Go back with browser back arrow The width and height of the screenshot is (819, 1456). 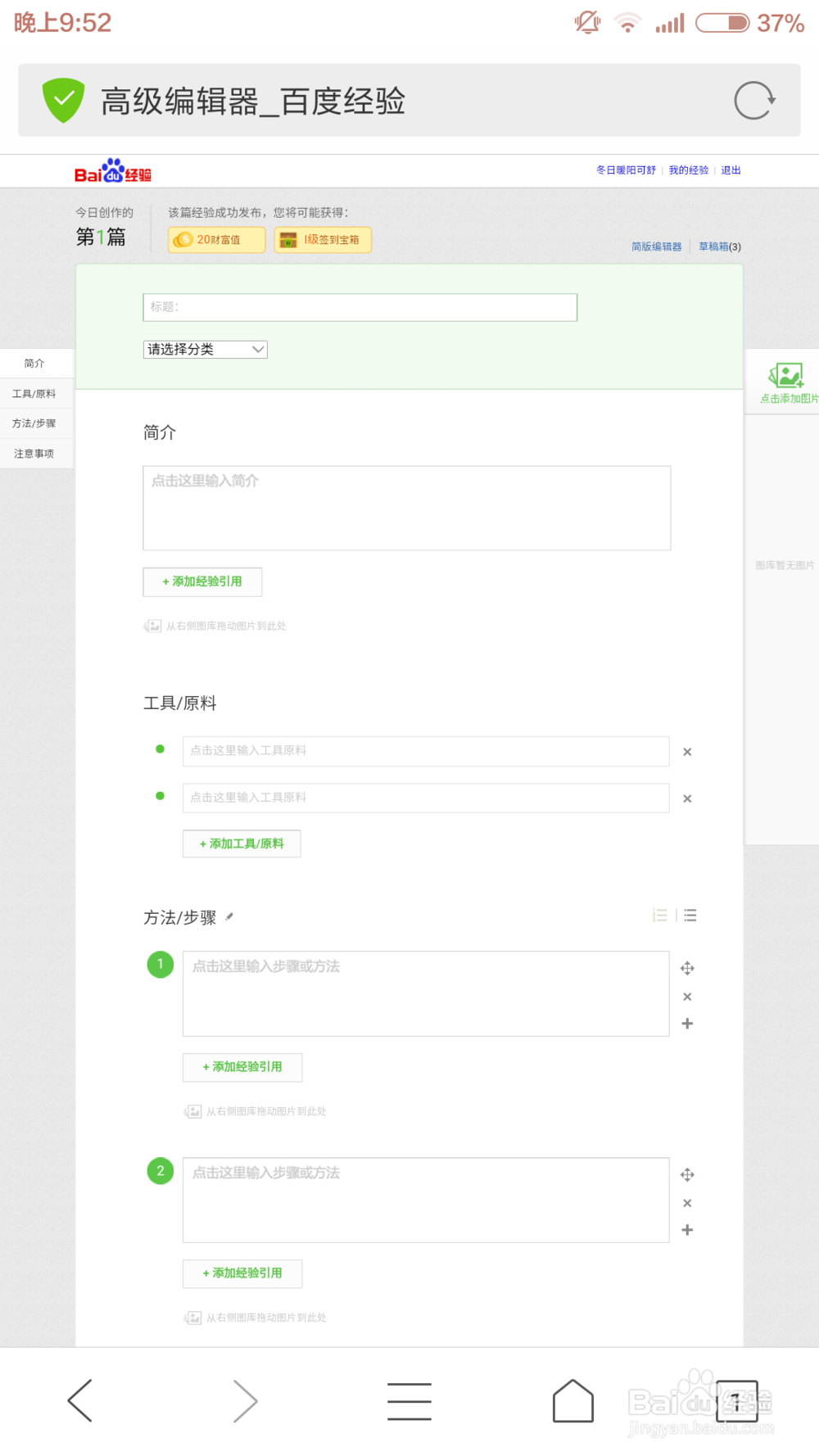click(80, 1400)
